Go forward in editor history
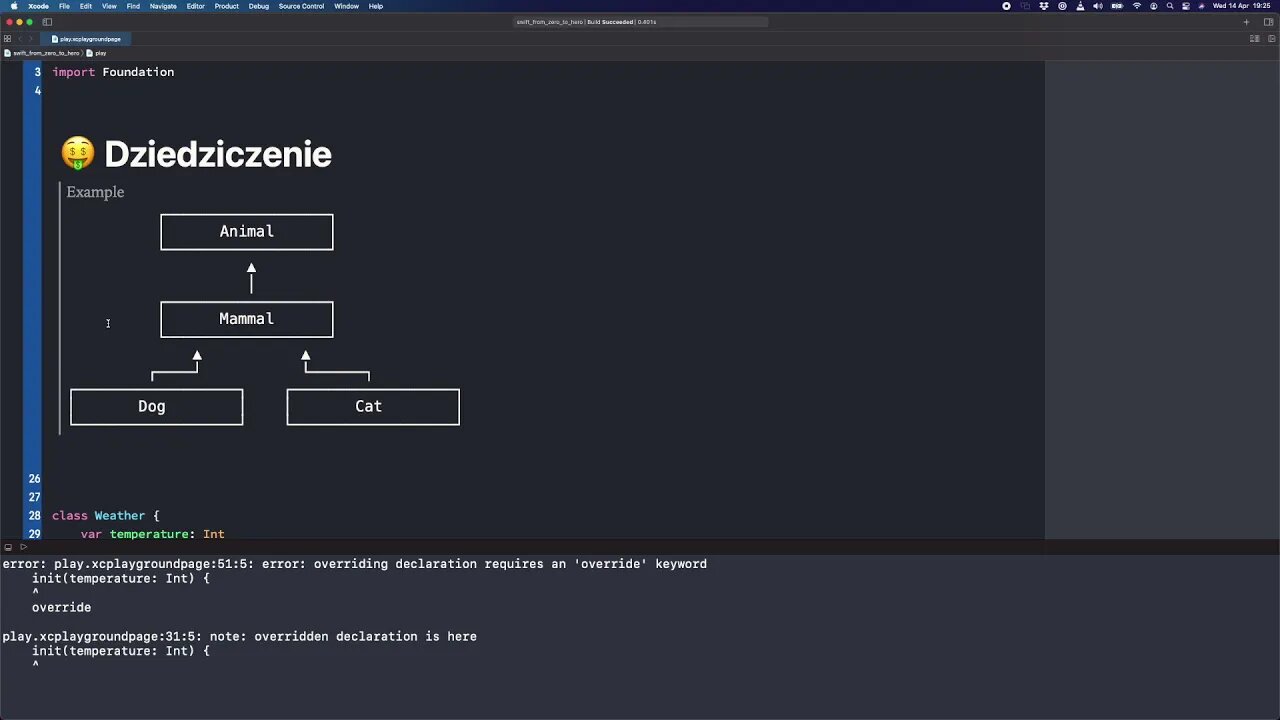This screenshot has height=720, width=1280. pyautogui.click(x=30, y=39)
